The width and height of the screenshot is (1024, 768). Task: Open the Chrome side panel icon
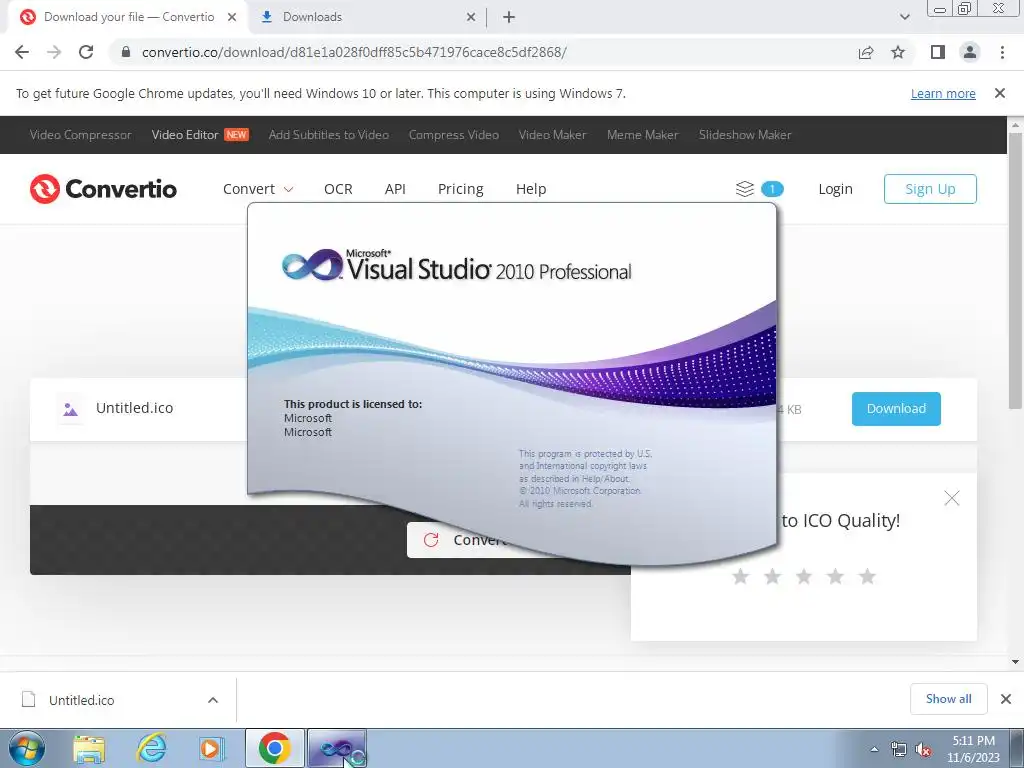tap(938, 52)
